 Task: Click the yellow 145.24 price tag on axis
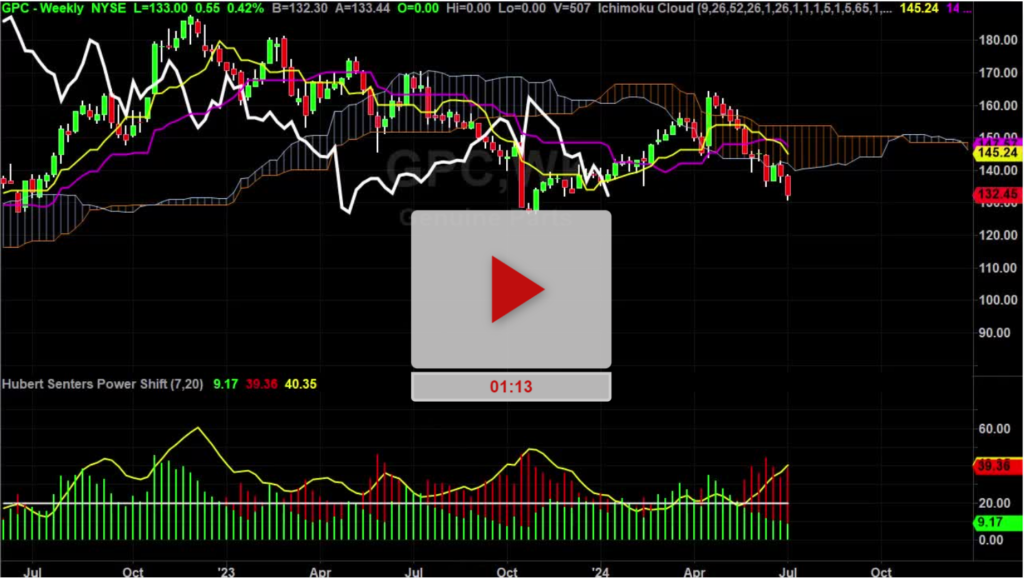click(x=996, y=154)
